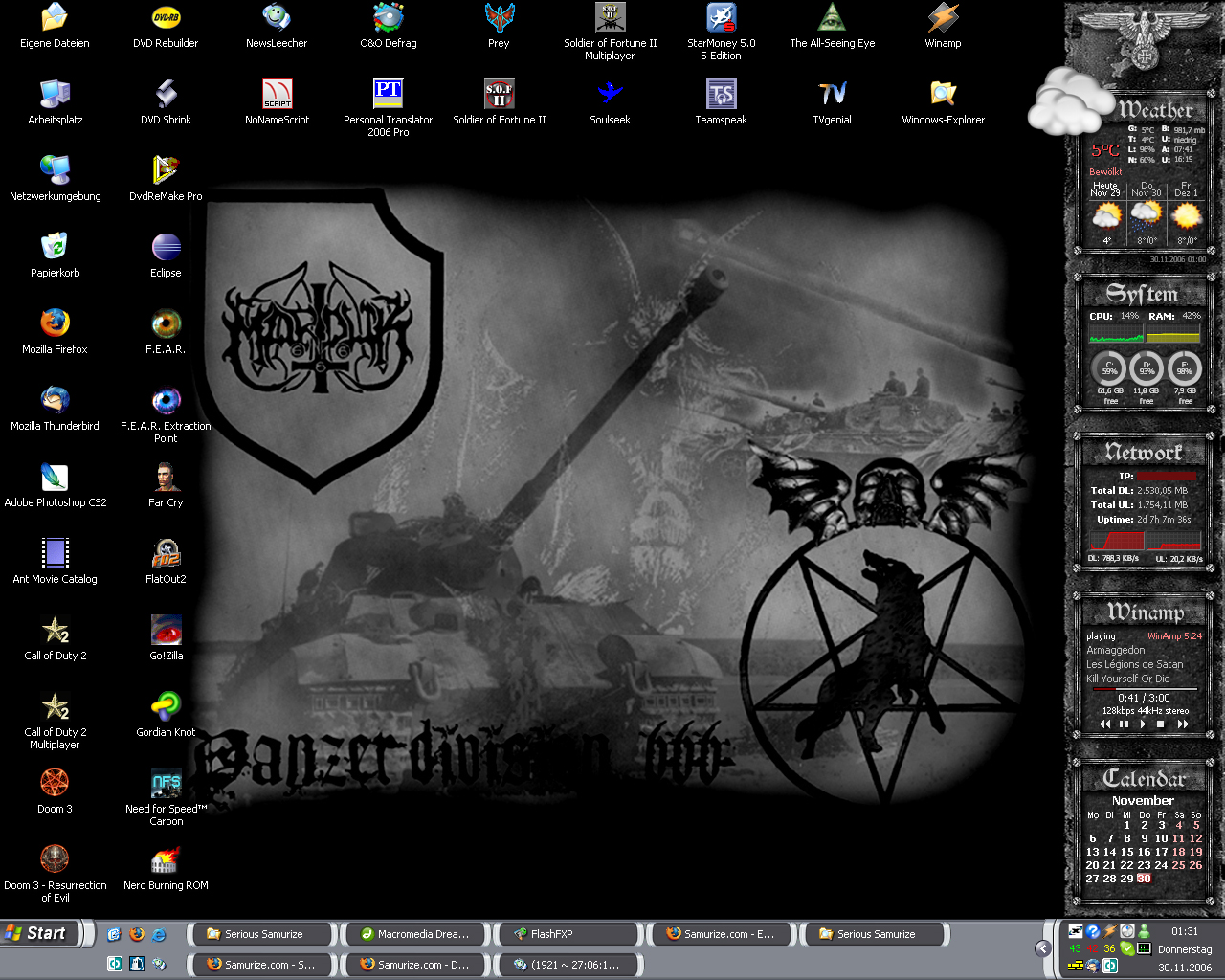Image resolution: width=1225 pixels, height=980 pixels.
Task: Click the Start button
Action: pos(40,933)
